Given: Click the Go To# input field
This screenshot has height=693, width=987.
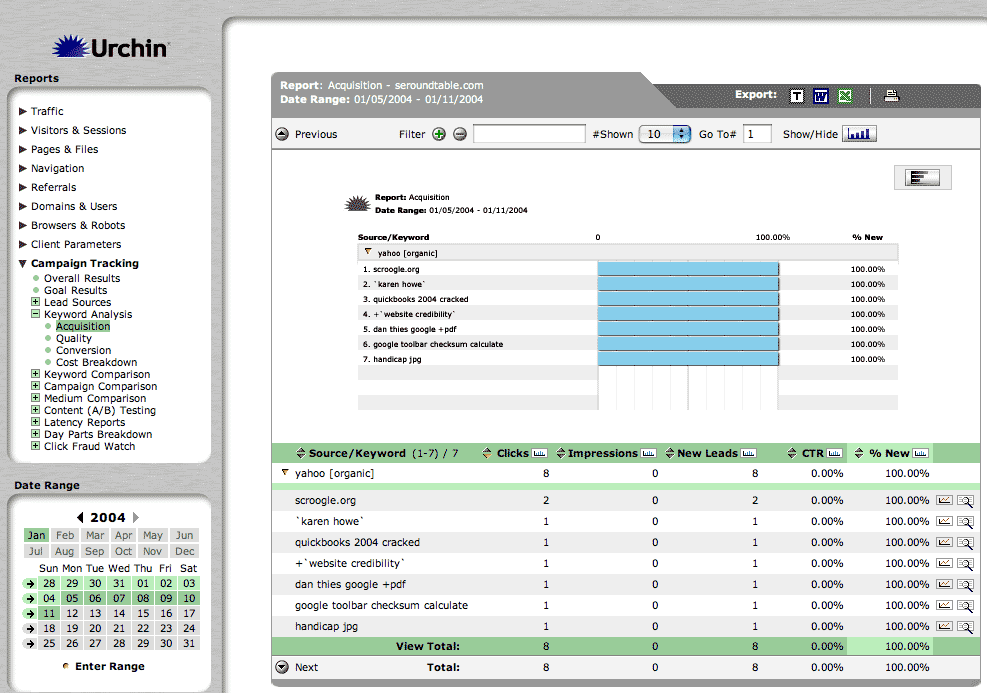Looking at the screenshot, I should [x=757, y=134].
